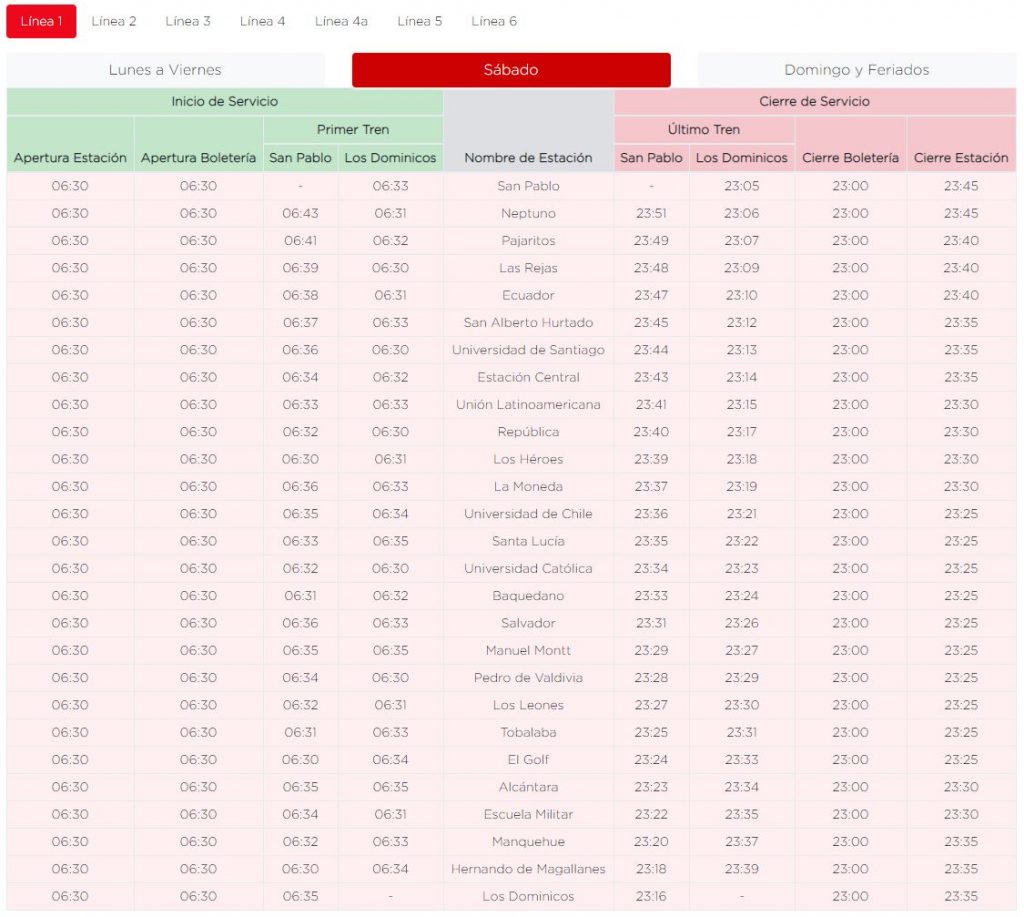Screen dimensions: 1024x917
Task: Show Domingo y Feriados schedule
Action: [x=857, y=70]
